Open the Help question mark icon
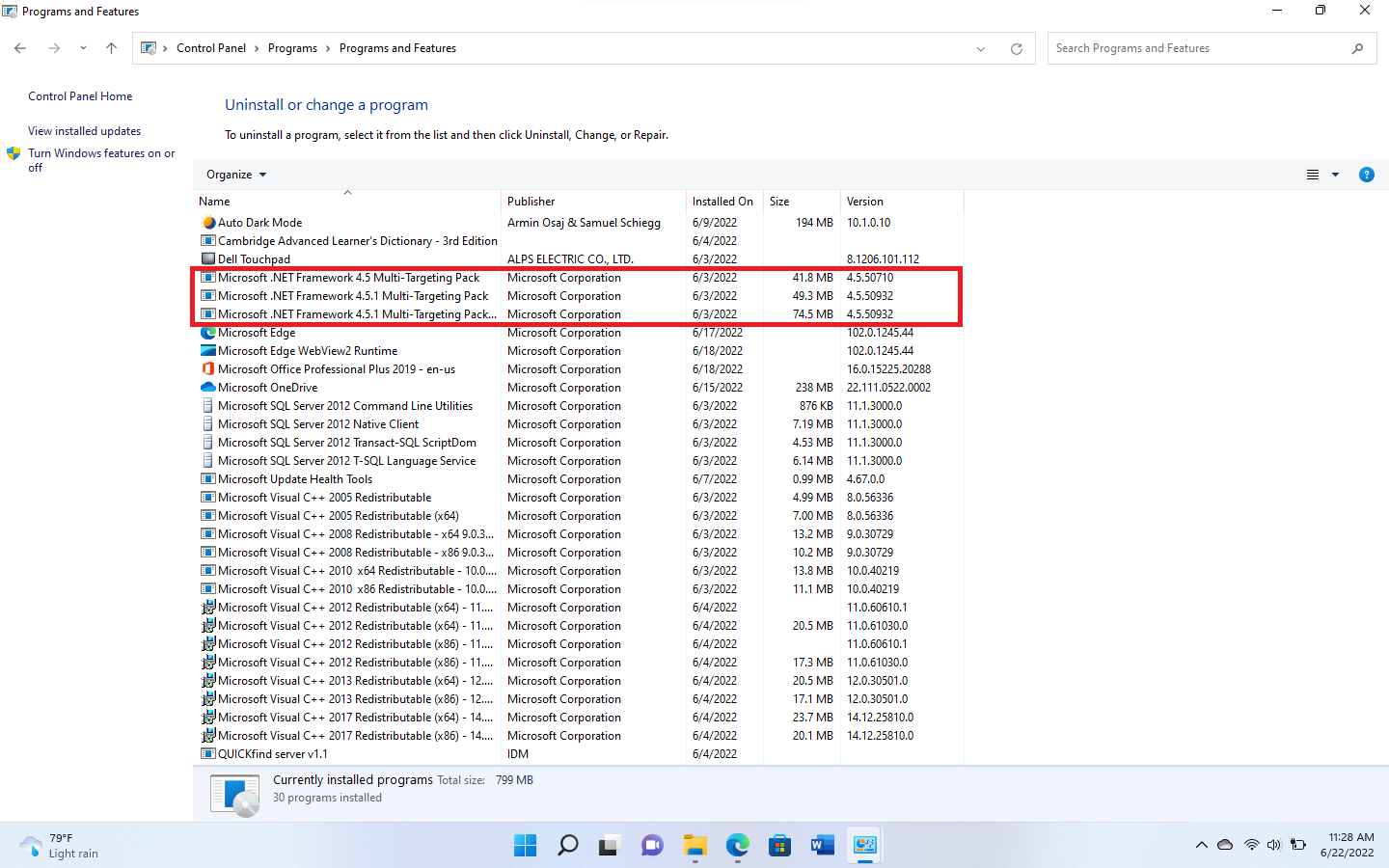The width and height of the screenshot is (1389, 868). click(1366, 175)
